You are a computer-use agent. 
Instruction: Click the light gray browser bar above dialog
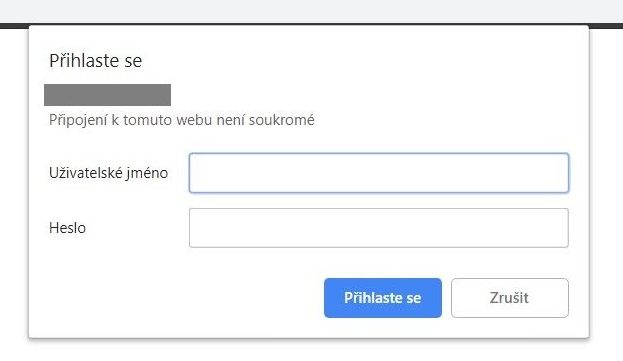tap(312, 11)
